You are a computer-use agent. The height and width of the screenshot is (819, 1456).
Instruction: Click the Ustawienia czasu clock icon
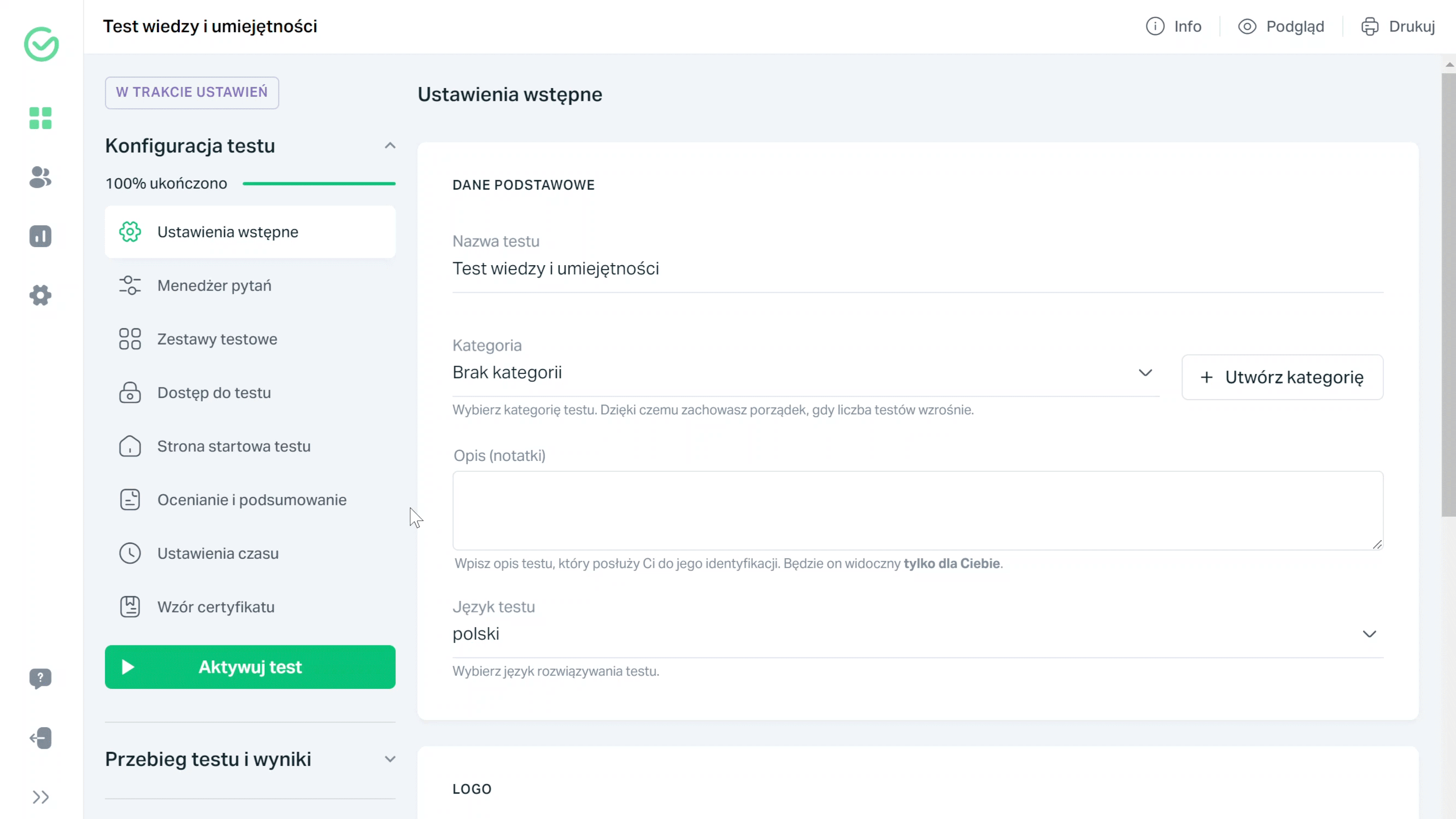pyautogui.click(x=130, y=553)
